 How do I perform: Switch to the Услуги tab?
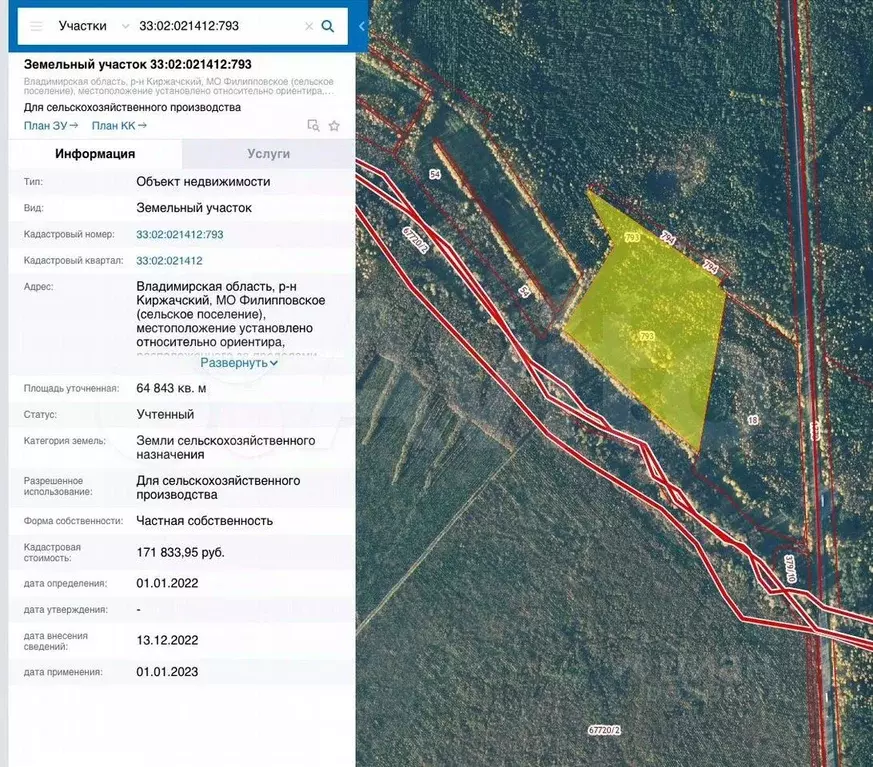coord(268,154)
